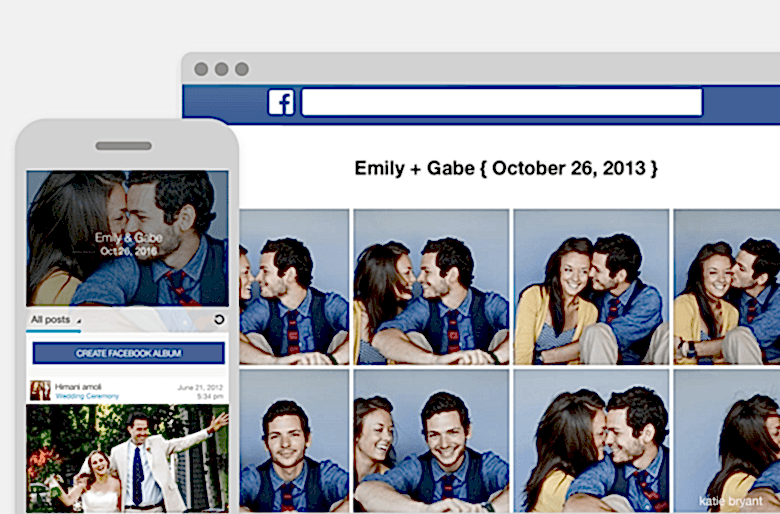This screenshot has height=514, width=780.
Task: Tap the CREATE FACEBOOK ALBUM button
Action: [128, 353]
